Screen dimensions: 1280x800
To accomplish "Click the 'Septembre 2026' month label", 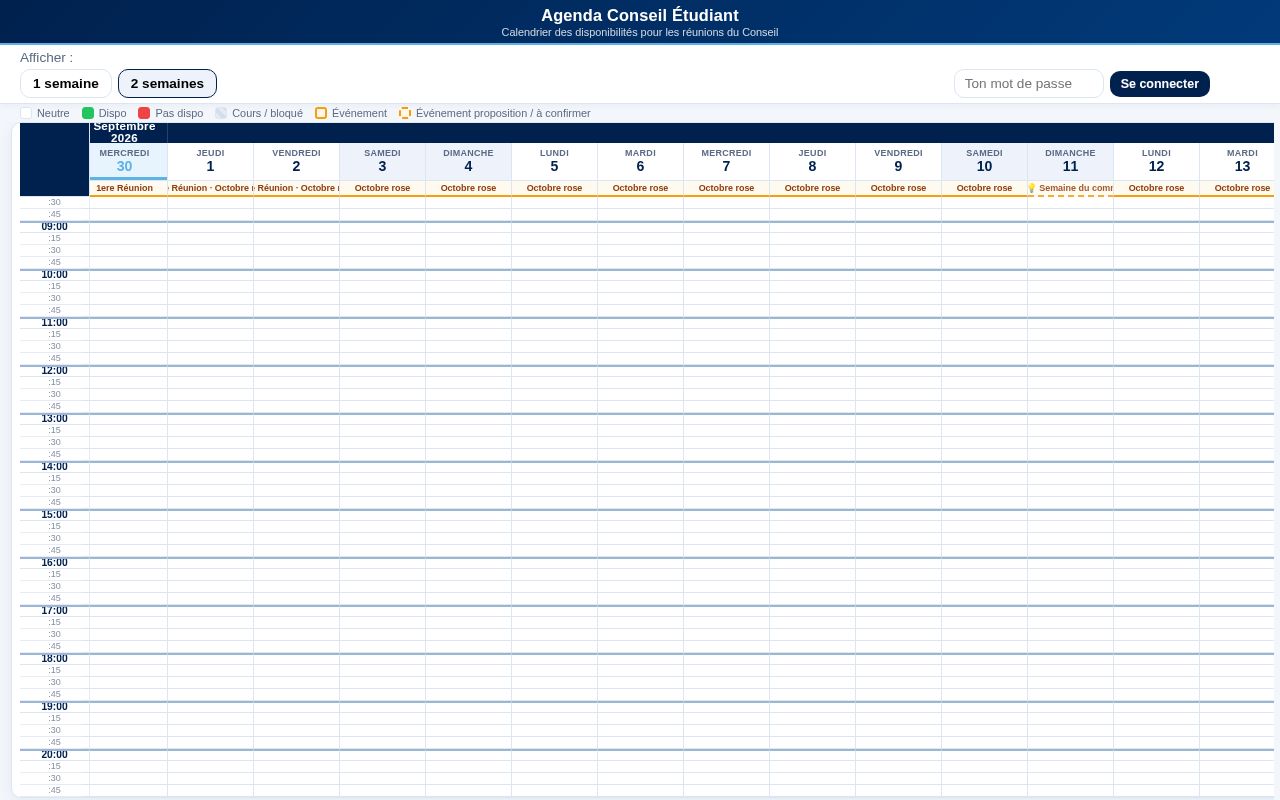I will pyautogui.click(x=124, y=132).
